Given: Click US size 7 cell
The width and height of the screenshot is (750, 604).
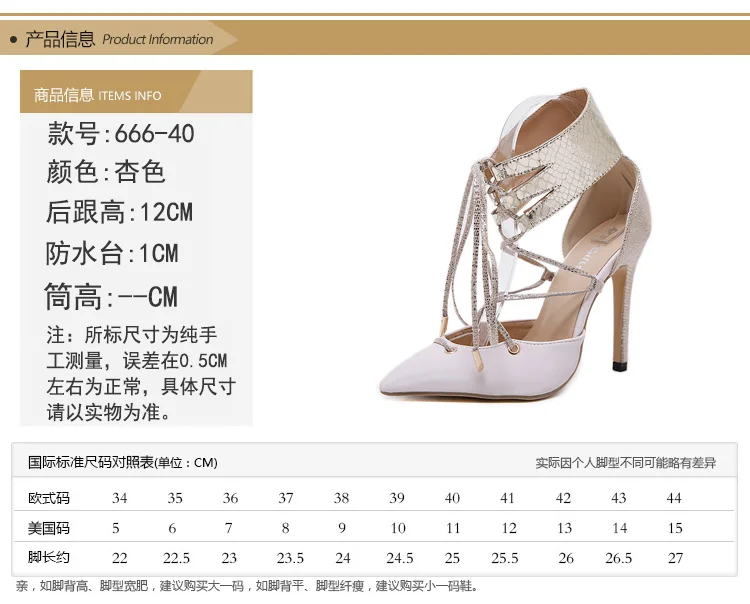Looking at the screenshot, I should 229,528.
